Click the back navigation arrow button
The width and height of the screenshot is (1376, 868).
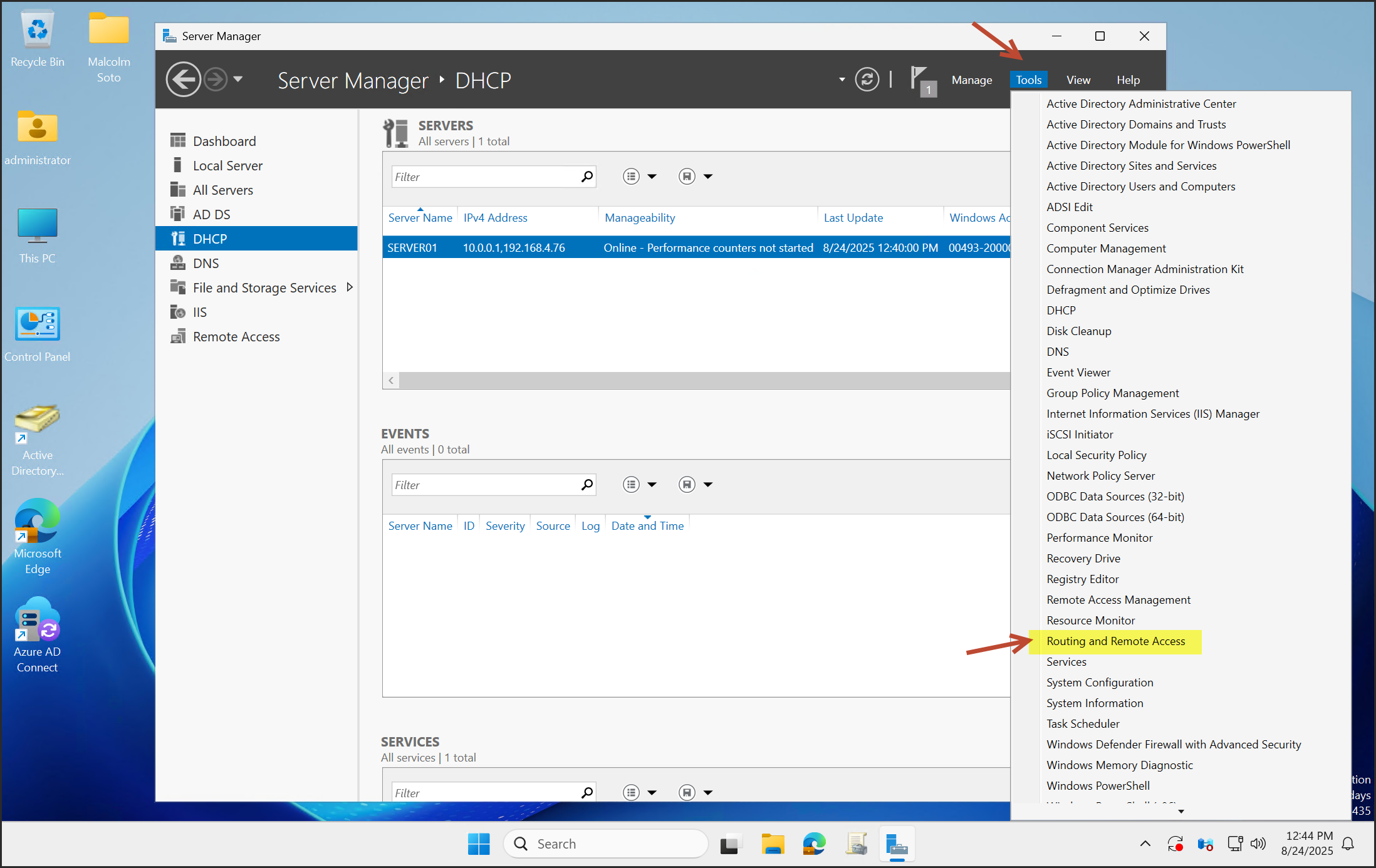[183, 80]
